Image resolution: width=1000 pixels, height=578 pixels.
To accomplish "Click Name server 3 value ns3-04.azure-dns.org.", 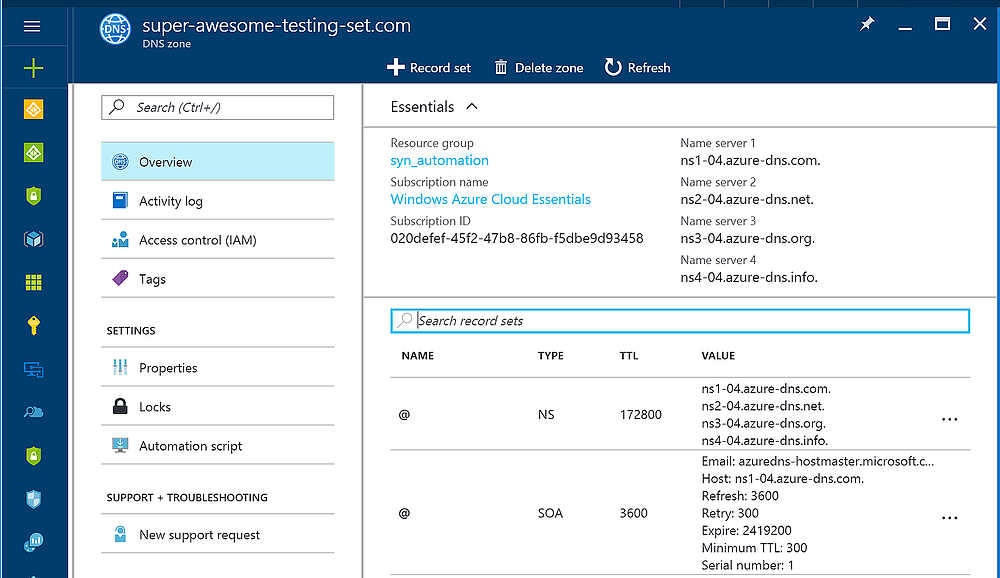I will click(747, 238).
